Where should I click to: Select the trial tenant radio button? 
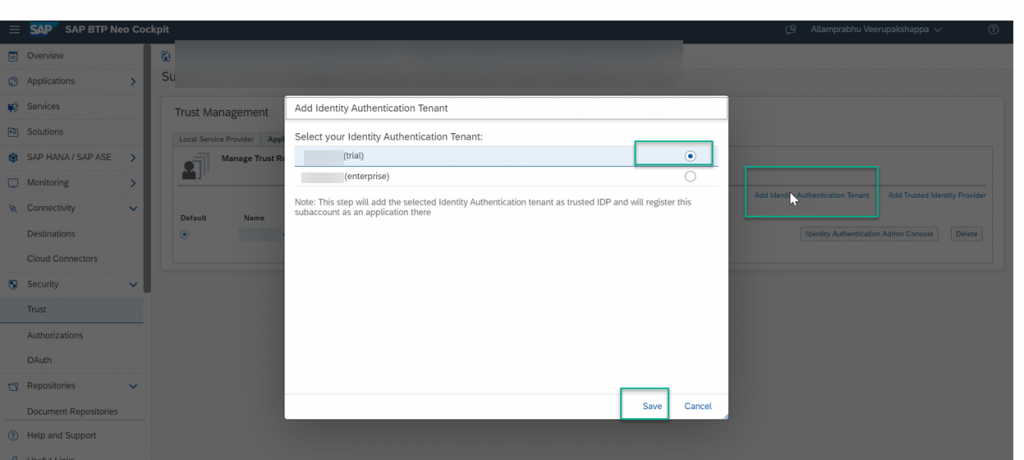click(x=690, y=156)
